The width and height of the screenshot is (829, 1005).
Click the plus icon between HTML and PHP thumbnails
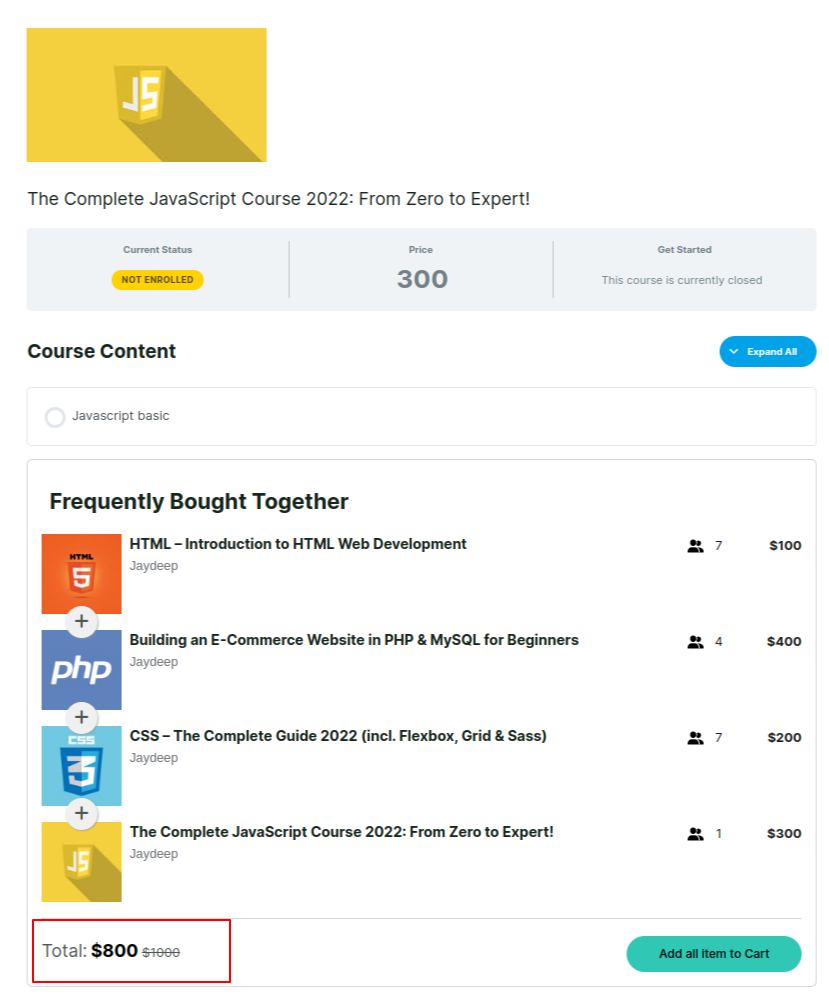pos(81,622)
